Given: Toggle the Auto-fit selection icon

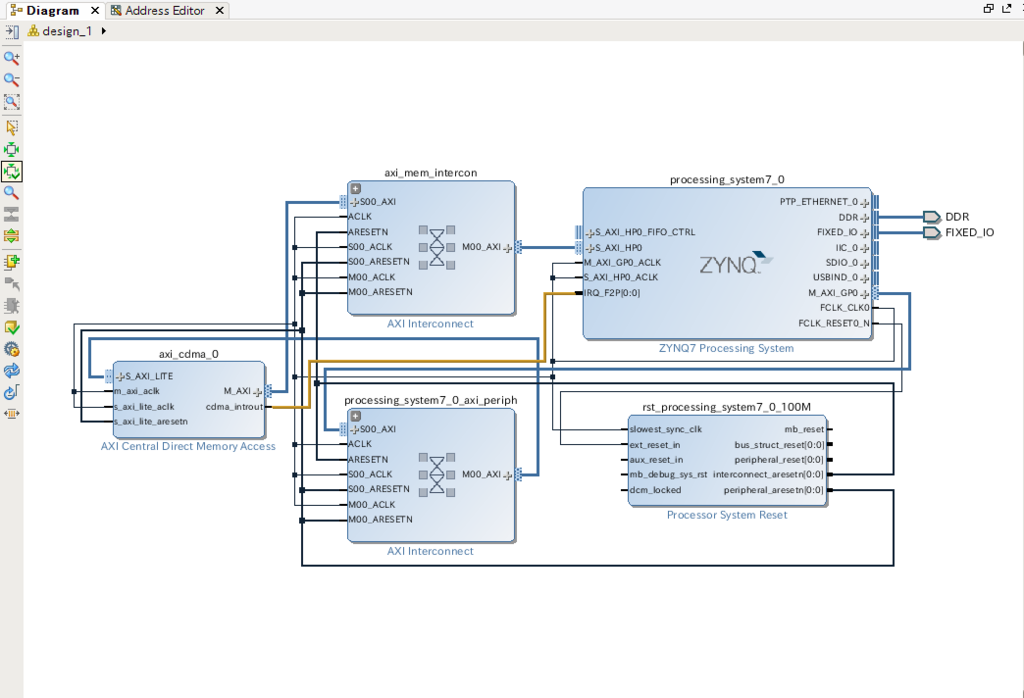Looking at the screenshot, I should (x=12, y=171).
